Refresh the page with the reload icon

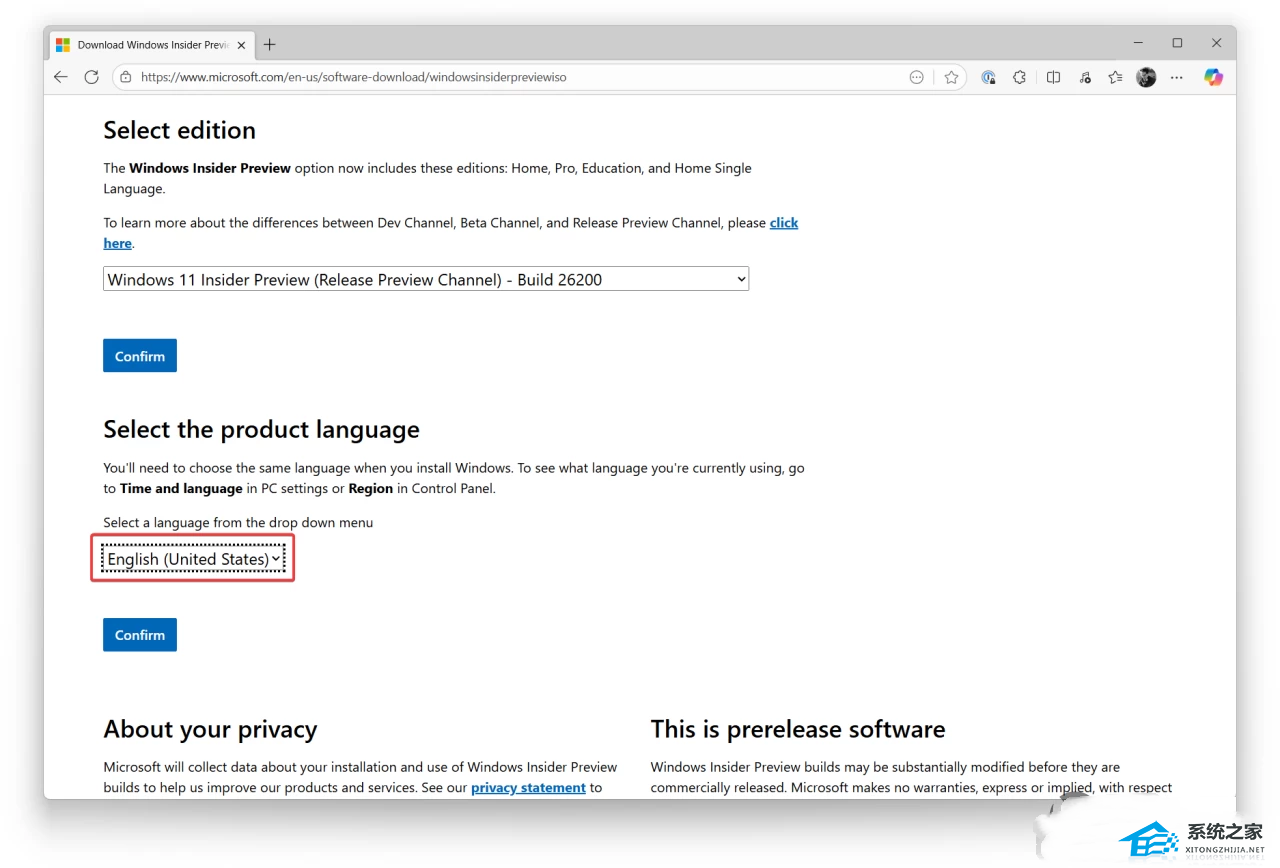[x=91, y=77]
